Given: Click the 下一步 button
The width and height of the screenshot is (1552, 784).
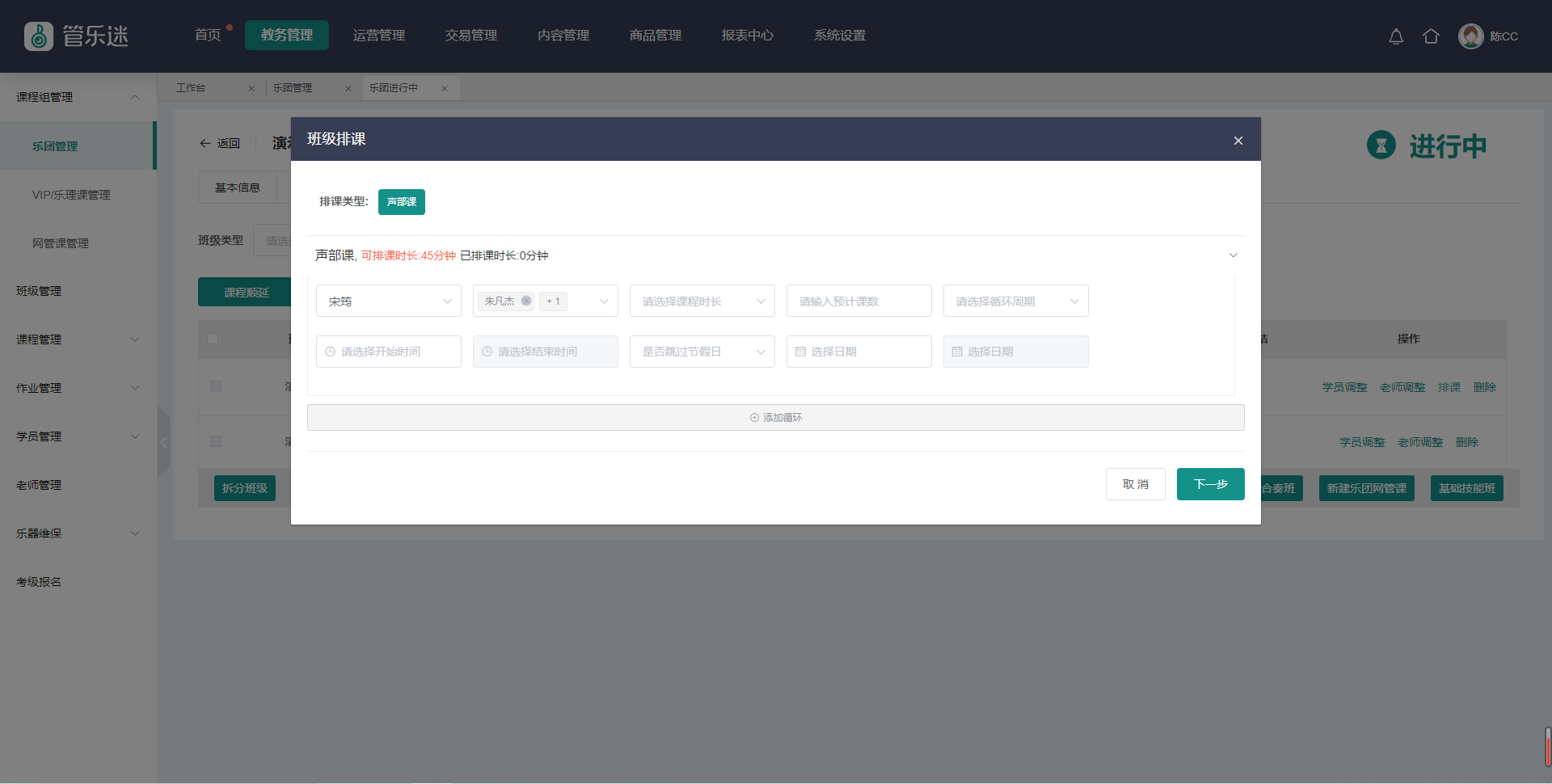Looking at the screenshot, I should (x=1210, y=484).
